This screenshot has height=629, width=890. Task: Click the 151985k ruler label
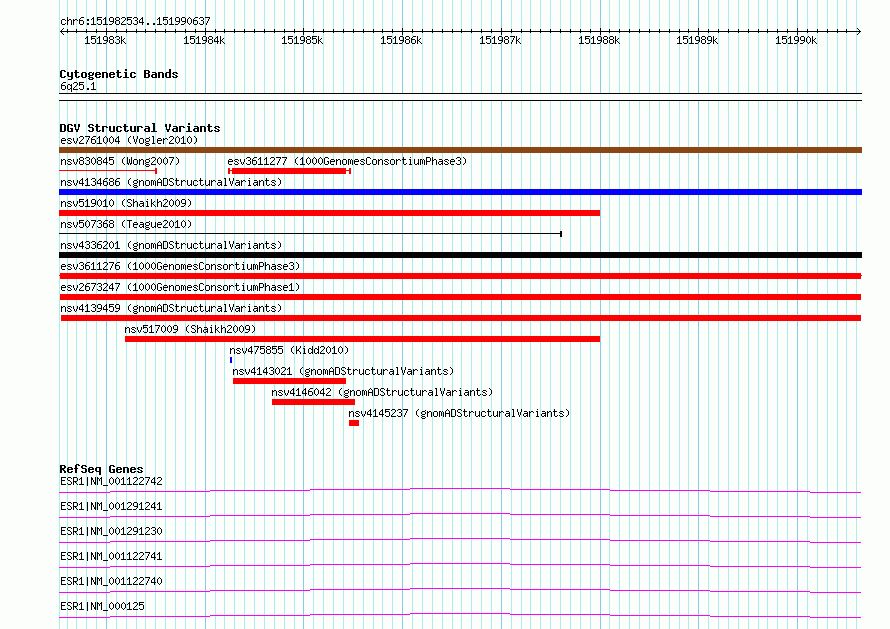click(x=302, y=40)
